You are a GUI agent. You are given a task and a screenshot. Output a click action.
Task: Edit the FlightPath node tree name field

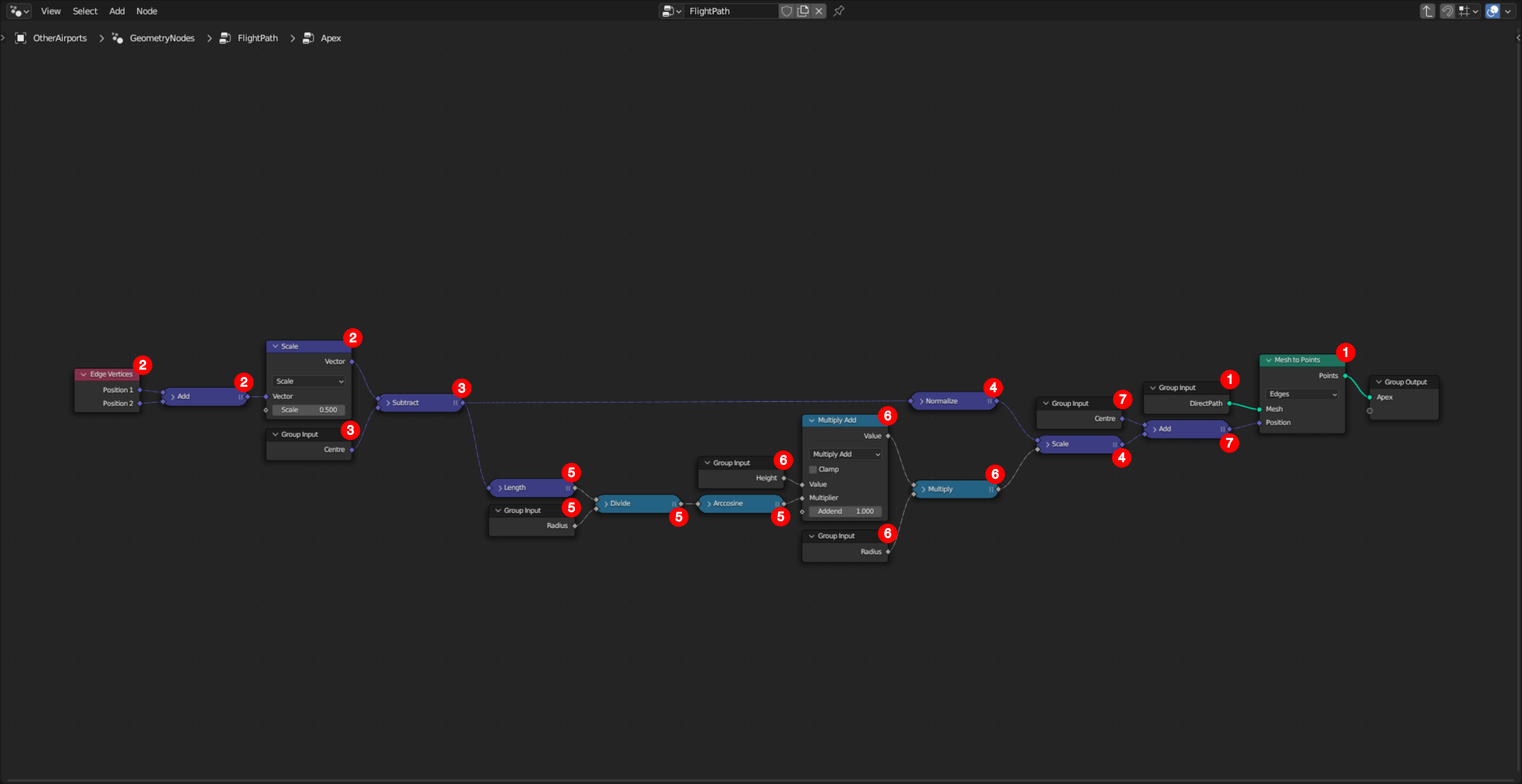731,11
